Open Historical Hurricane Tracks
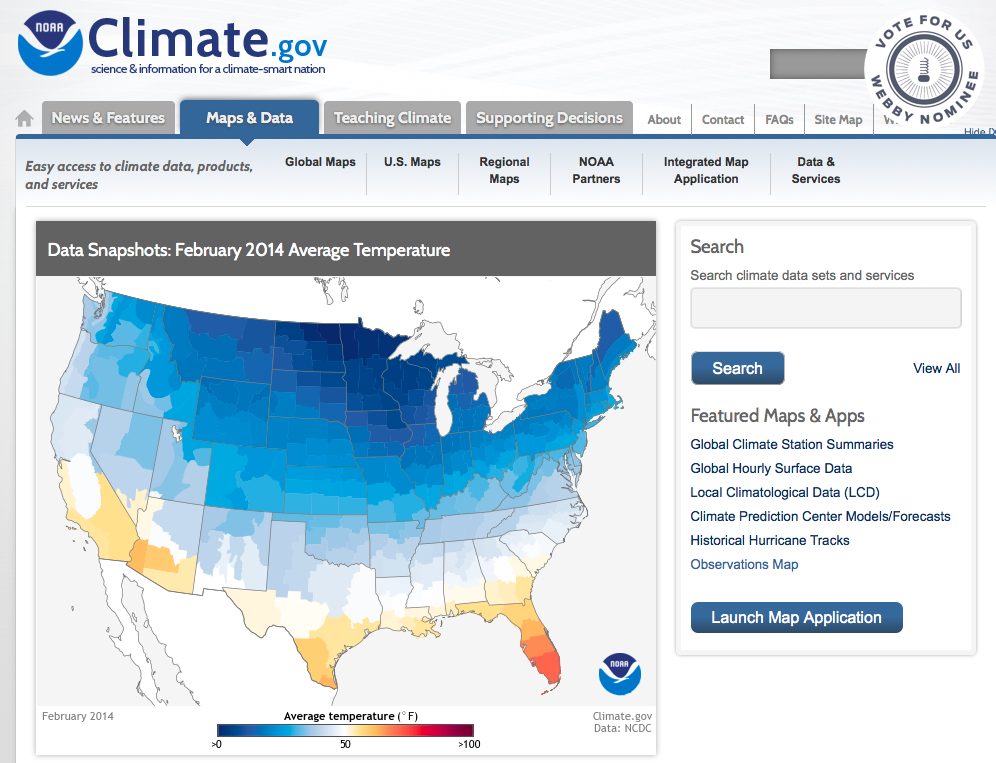 769,540
